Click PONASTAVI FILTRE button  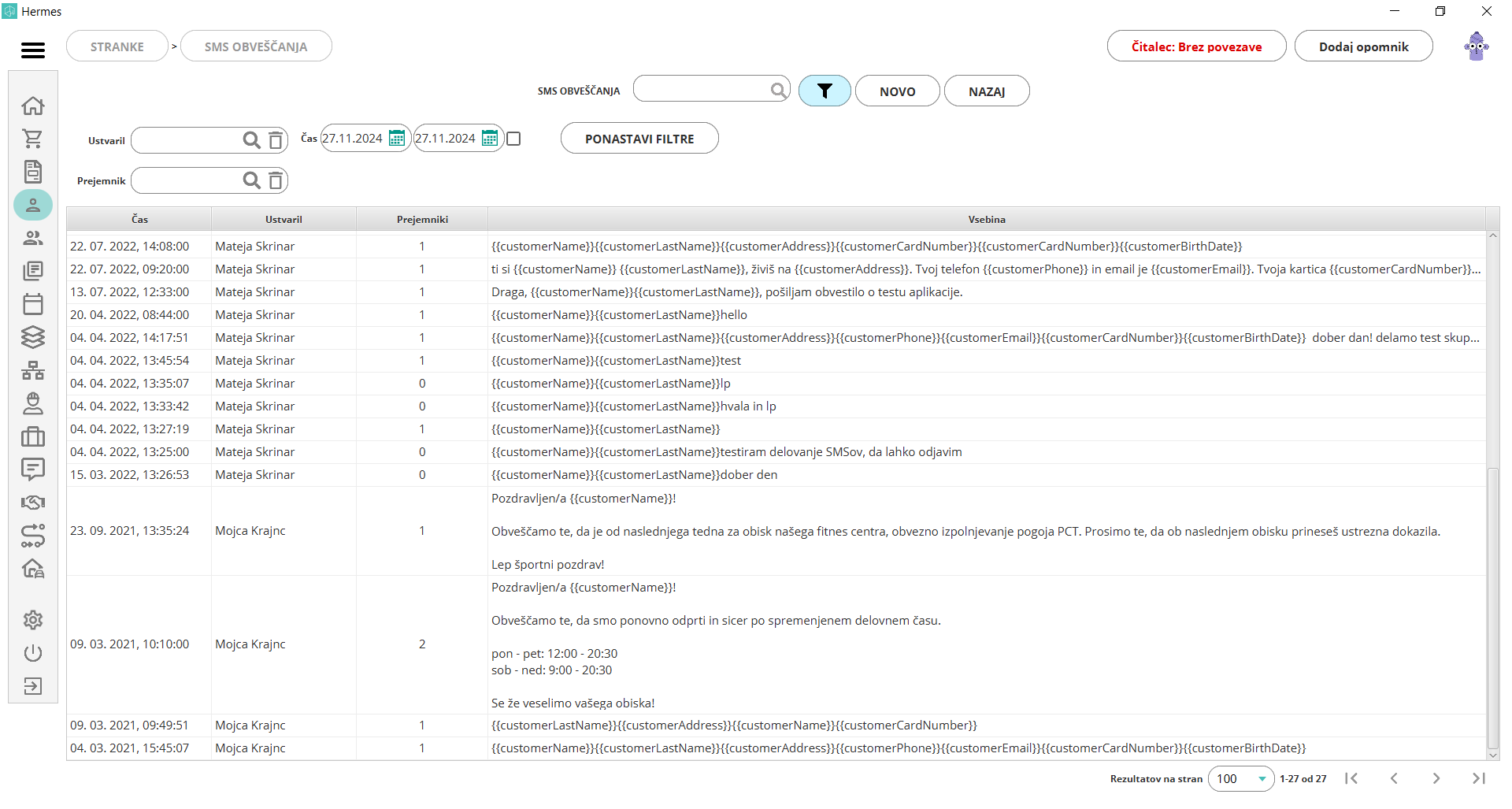coord(639,139)
